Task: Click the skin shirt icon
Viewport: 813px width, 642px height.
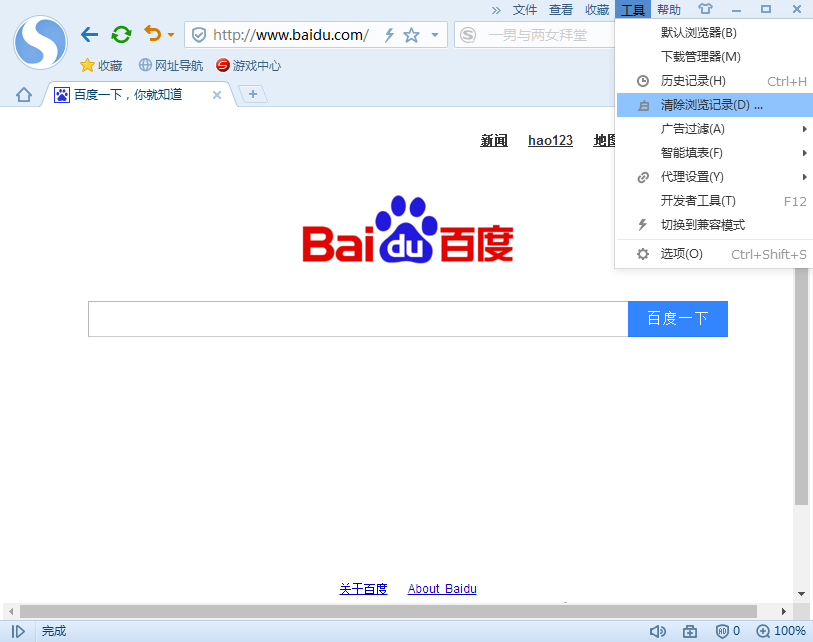Action: [x=705, y=9]
